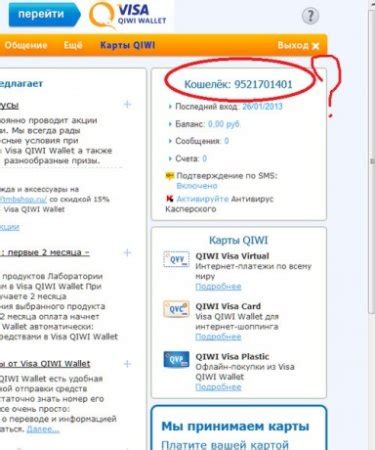
Task: Expand the 'от Visa QIWI Wallet' section plus
Action: click(x=127, y=364)
